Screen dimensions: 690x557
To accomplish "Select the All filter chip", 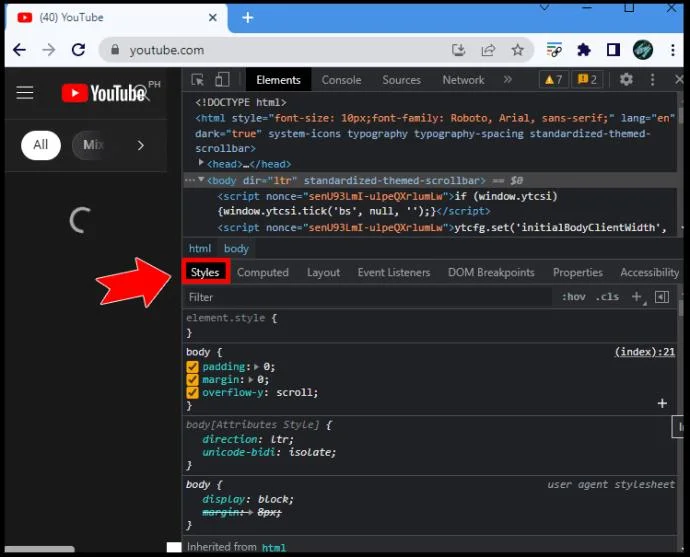I will (41, 145).
